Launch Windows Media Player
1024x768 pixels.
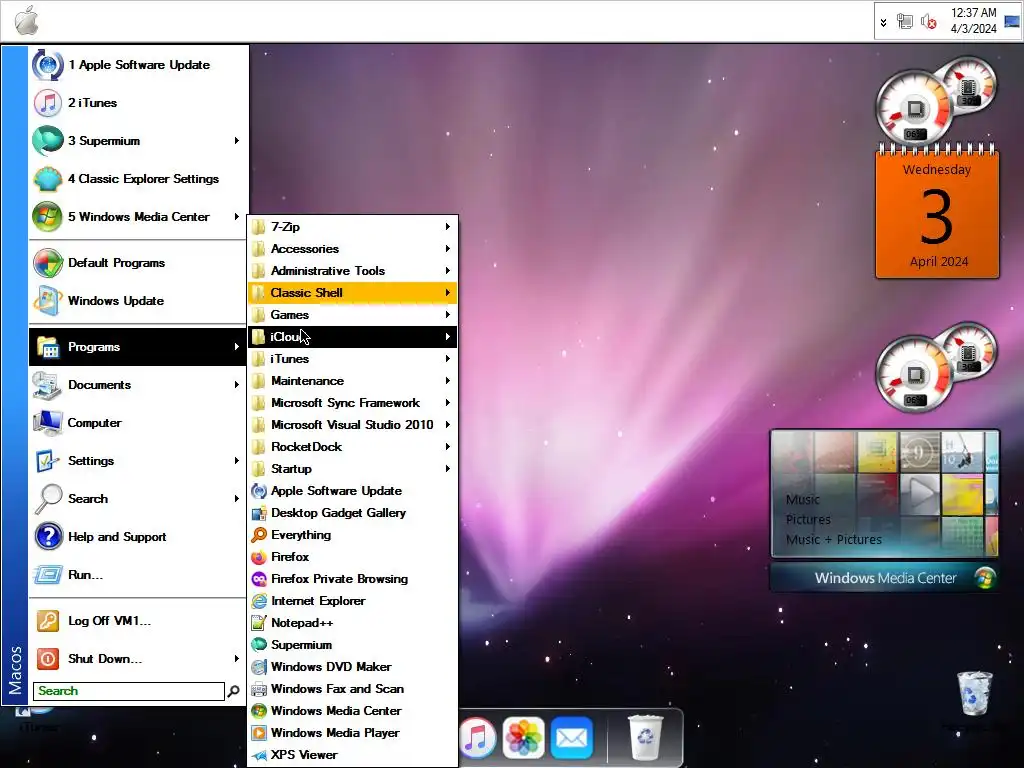353,733
